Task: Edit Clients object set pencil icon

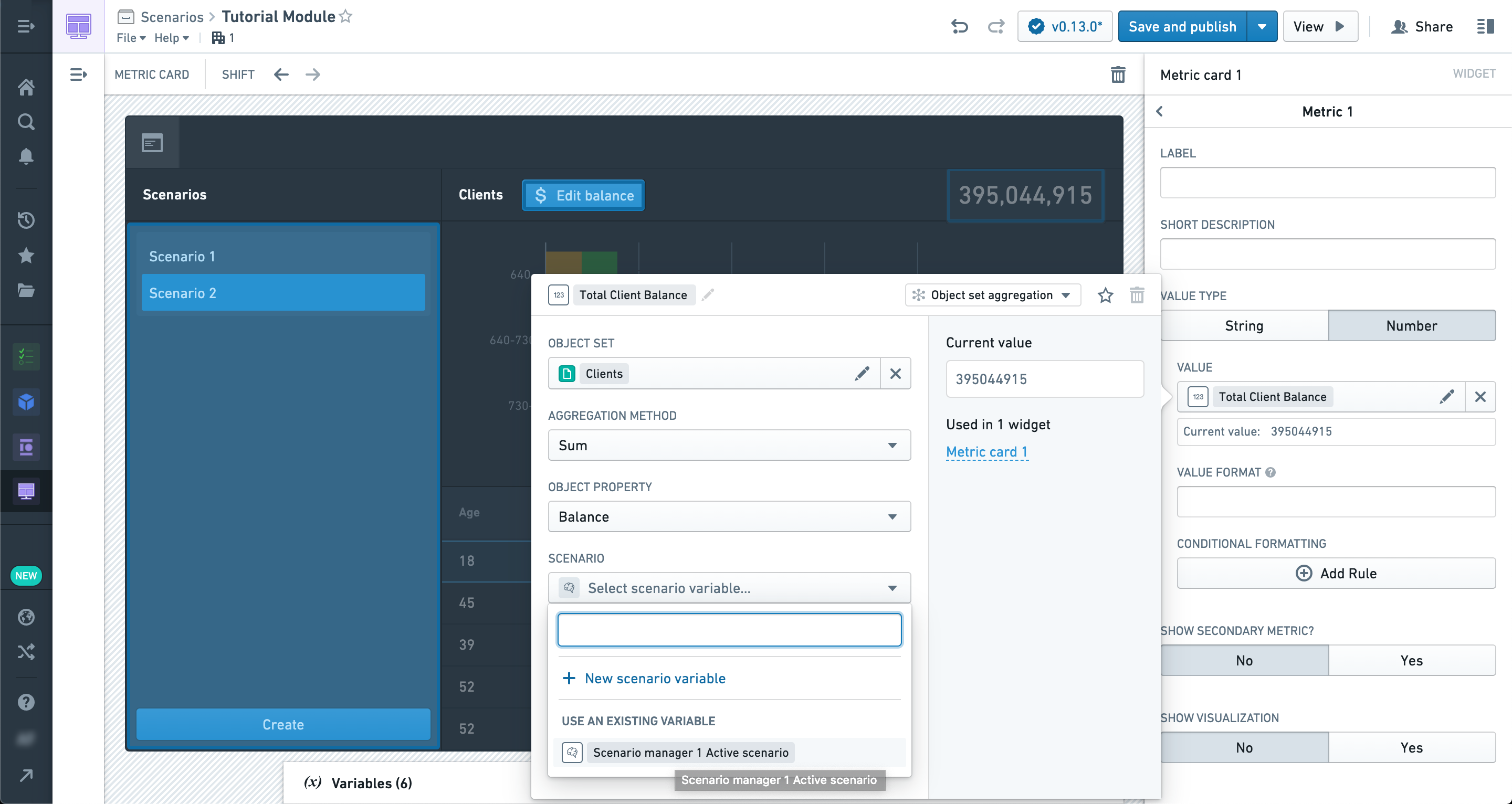Action: [862, 374]
